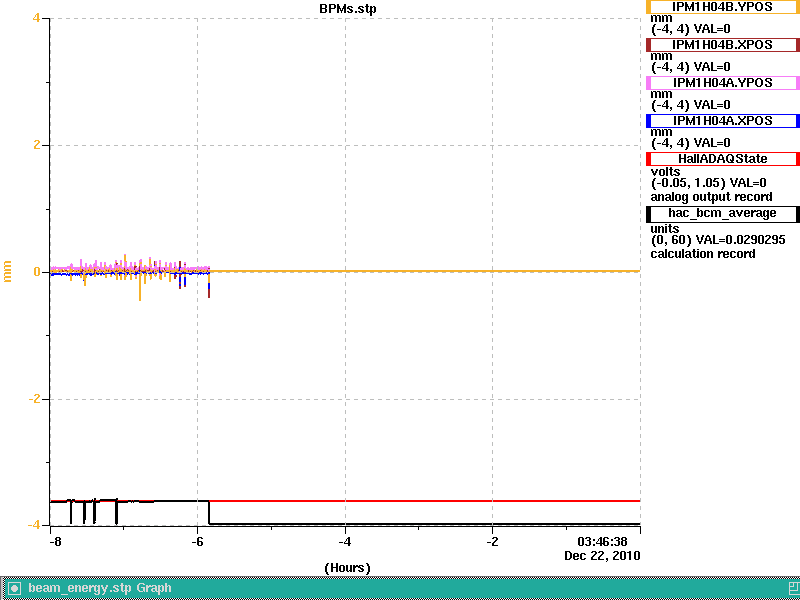Select the IPM1H04B.XPOS legend entry
This screenshot has width=800, height=600.
pos(722,45)
